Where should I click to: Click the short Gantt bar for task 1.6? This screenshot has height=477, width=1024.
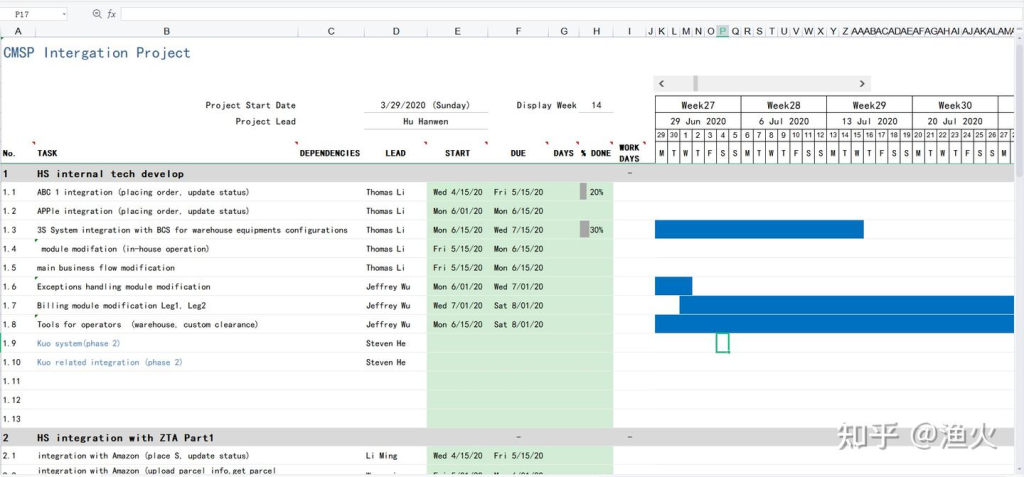coord(673,286)
